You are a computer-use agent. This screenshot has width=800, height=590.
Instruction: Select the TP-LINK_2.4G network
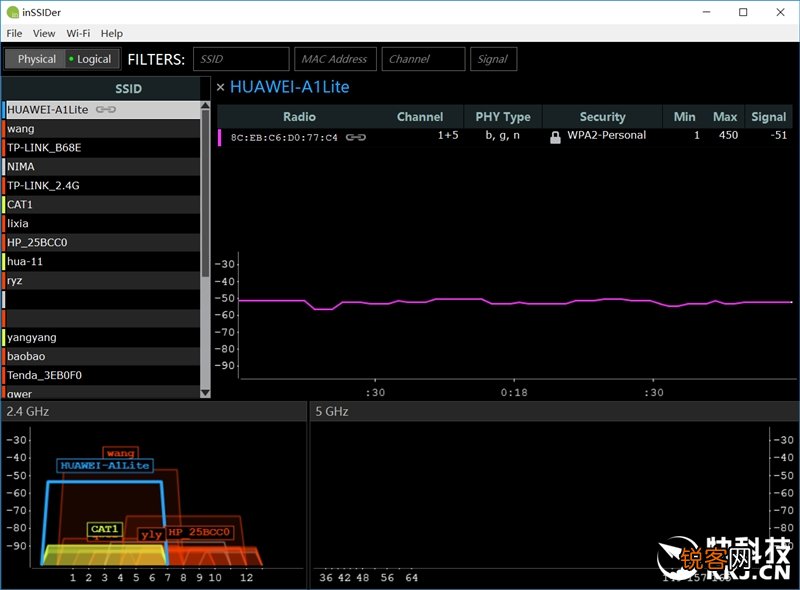pyautogui.click(x=102, y=185)
